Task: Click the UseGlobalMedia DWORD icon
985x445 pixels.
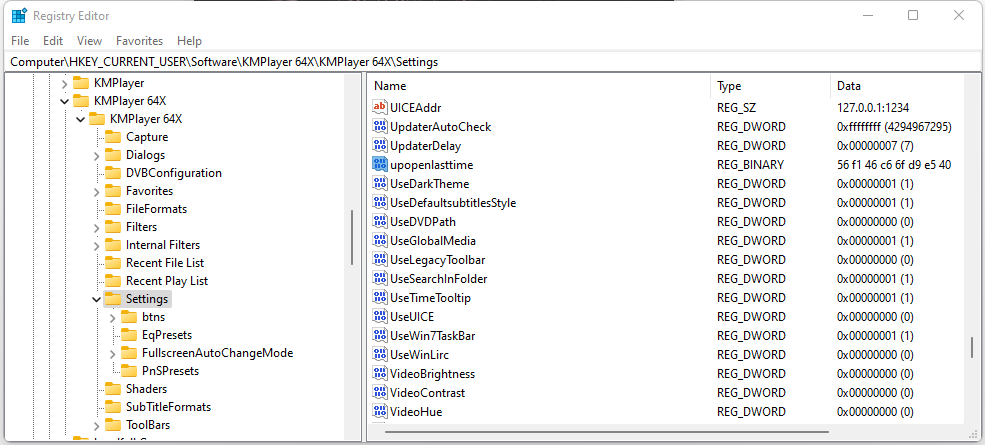Action: point(379,241)
